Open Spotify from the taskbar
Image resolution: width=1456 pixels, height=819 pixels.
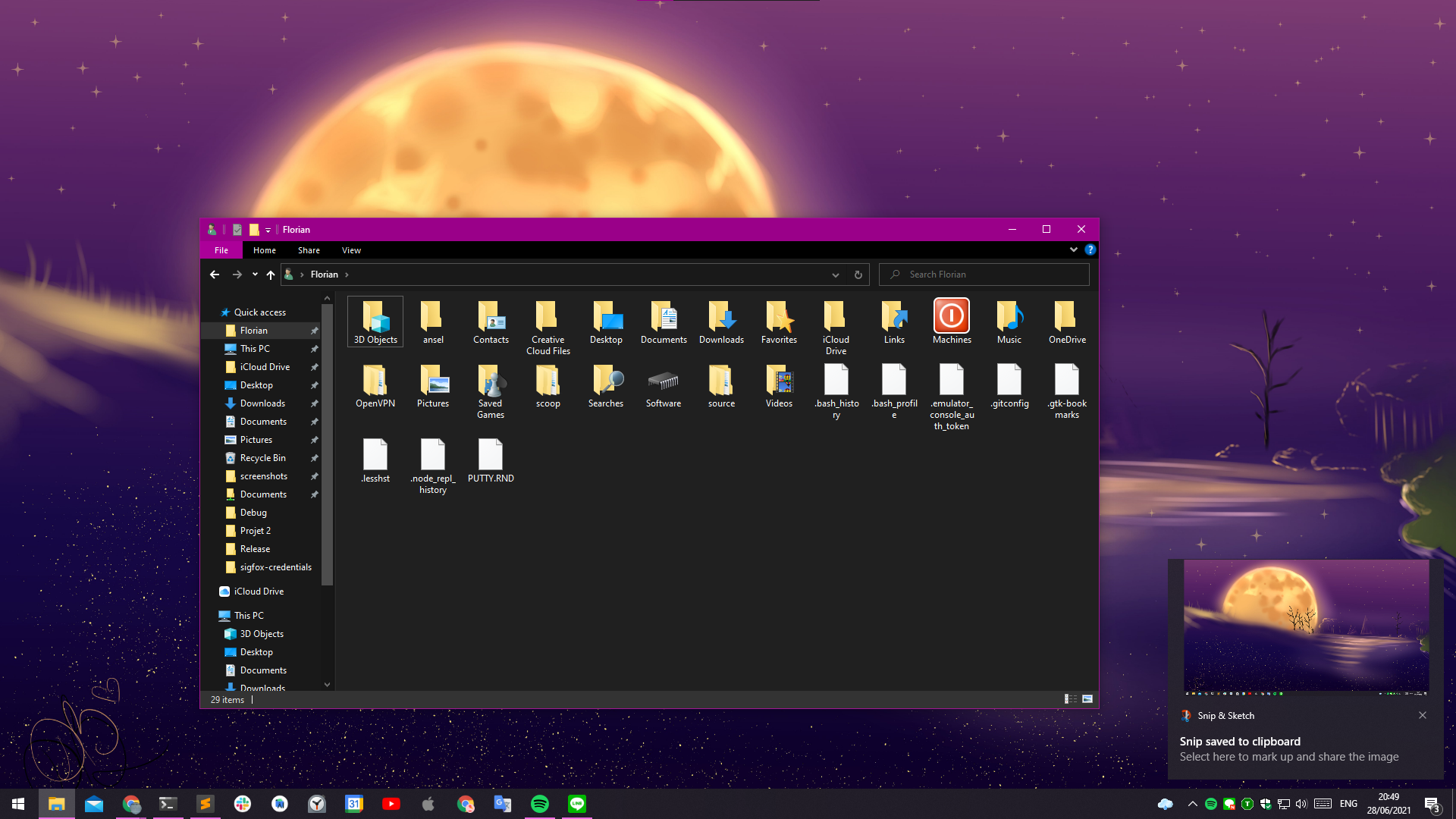(x=539, y=804)
